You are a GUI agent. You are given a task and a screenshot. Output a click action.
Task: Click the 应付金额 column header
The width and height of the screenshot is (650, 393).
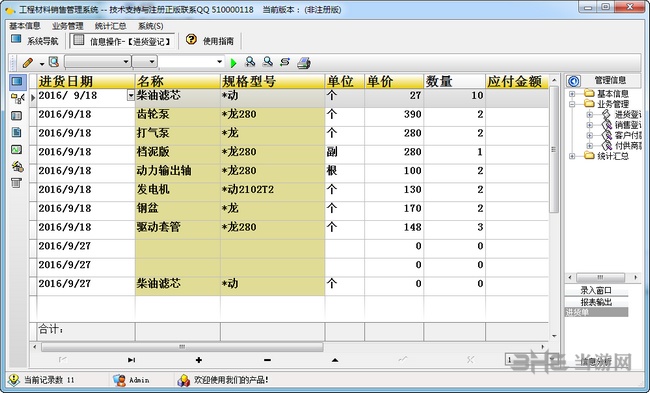click(517, 81)
